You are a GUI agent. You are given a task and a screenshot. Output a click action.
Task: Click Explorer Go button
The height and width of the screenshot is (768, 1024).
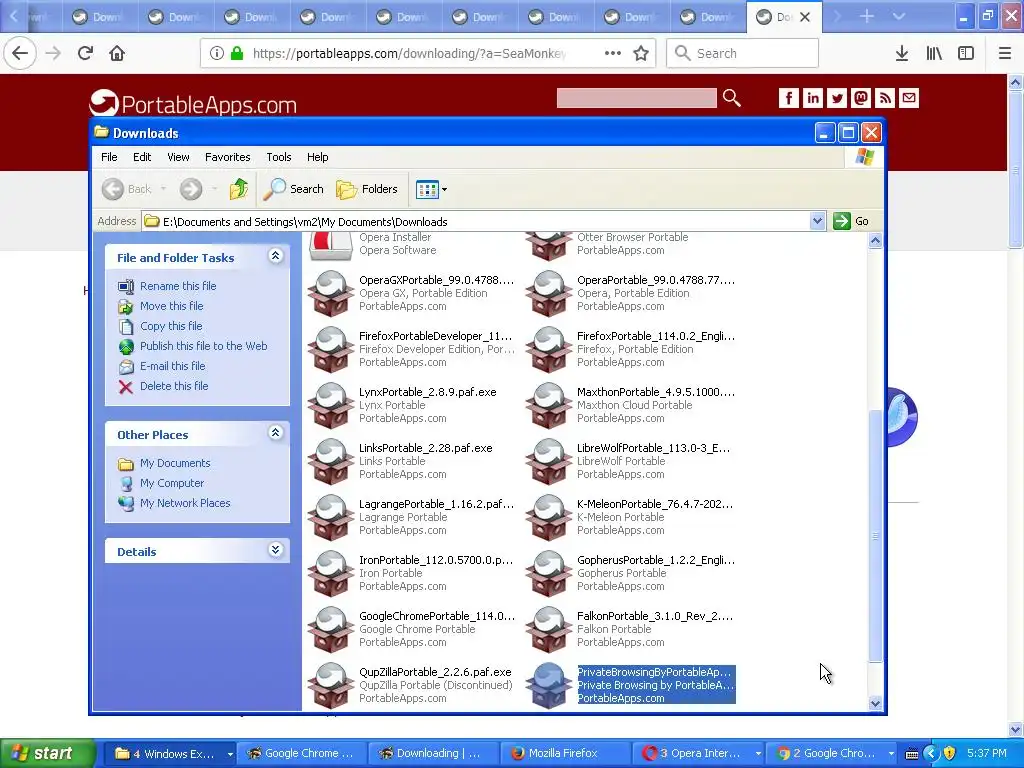click(852, 221)
